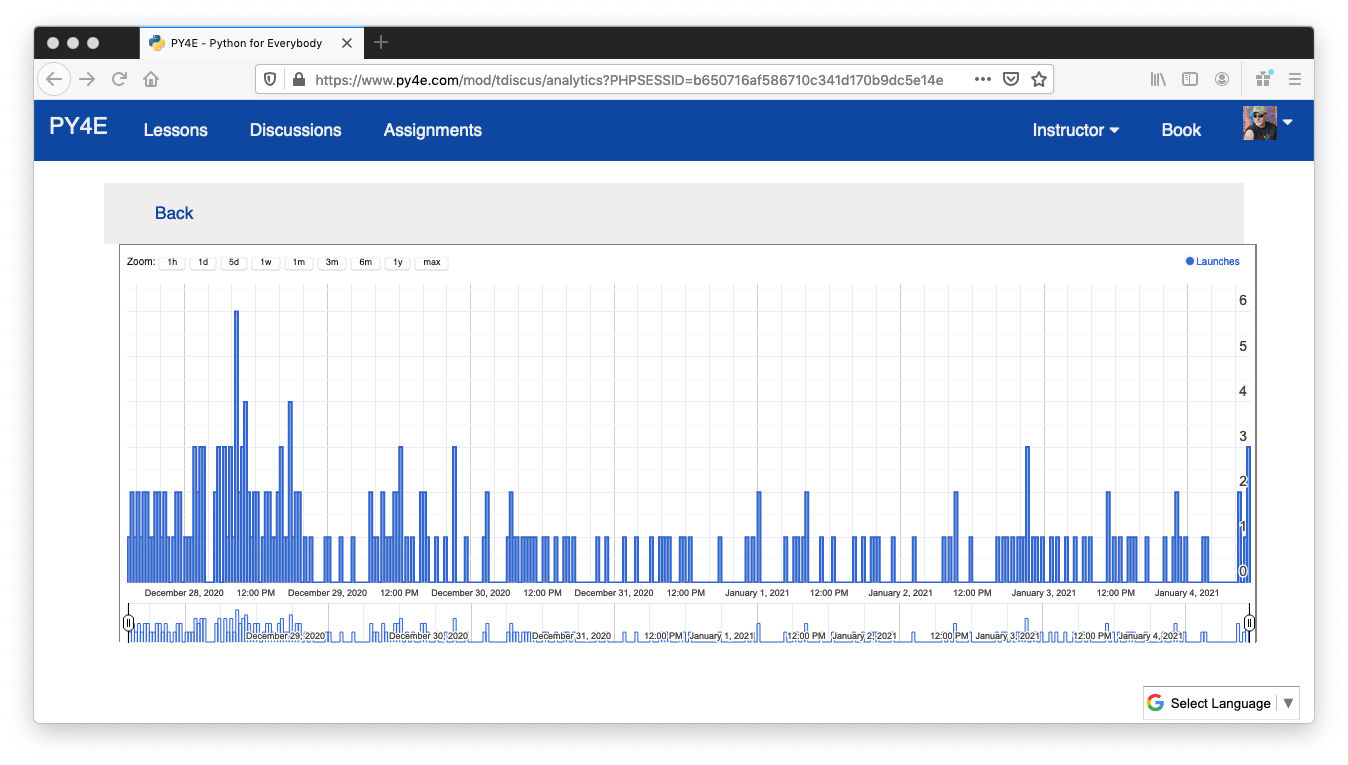Click the home icon in toolbar

pyautogui.click(x=150, y=79)
